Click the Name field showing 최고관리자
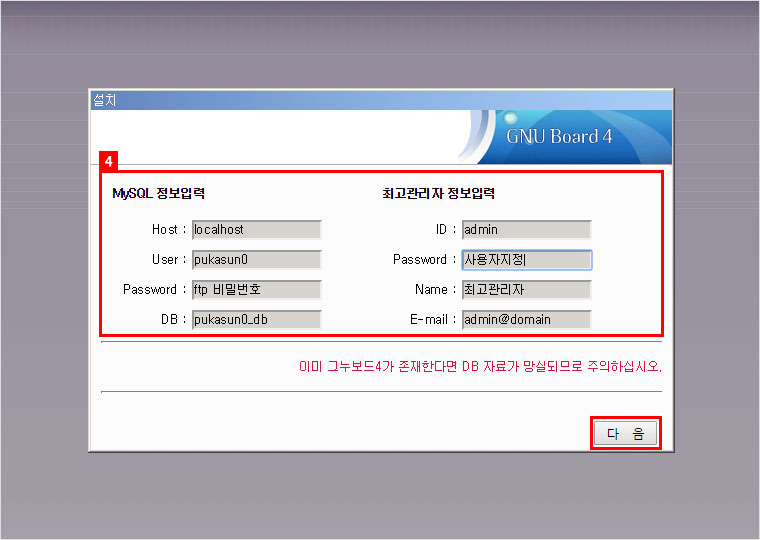Image resolution: width=760 pixels, height=540 pixels. point(526,290)
